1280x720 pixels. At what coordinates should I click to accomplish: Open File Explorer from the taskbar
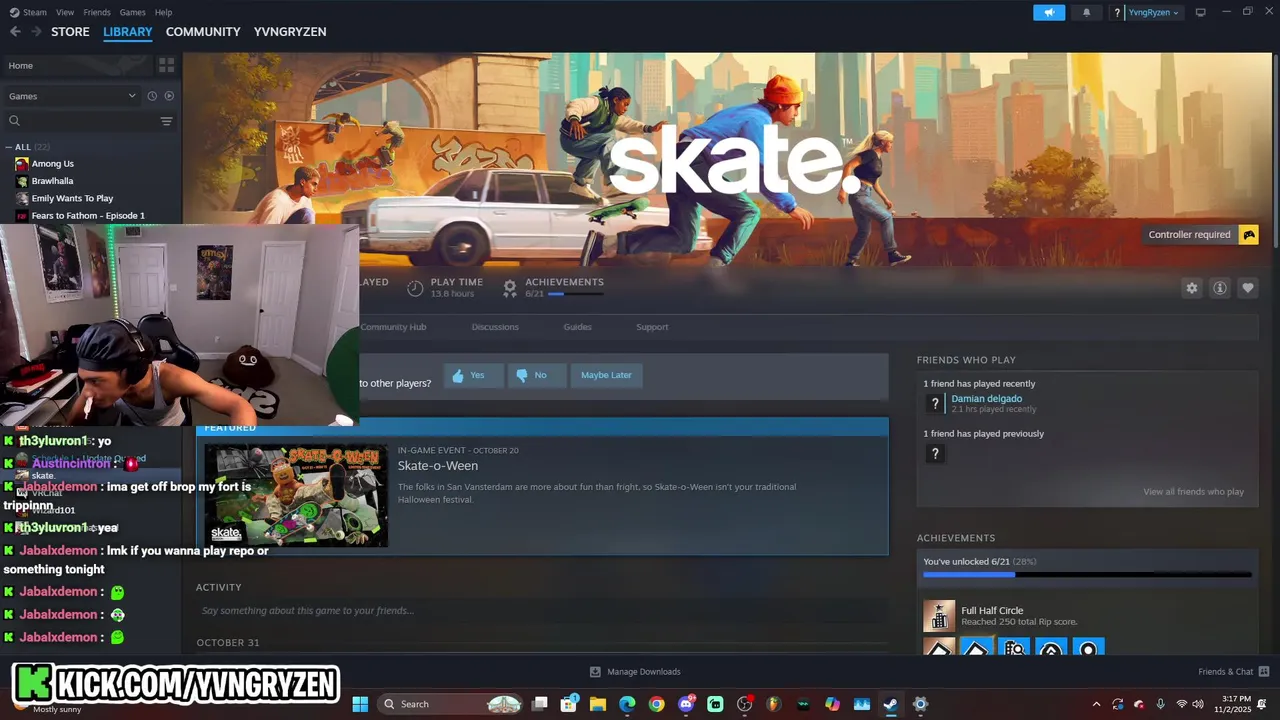point(598,704)
